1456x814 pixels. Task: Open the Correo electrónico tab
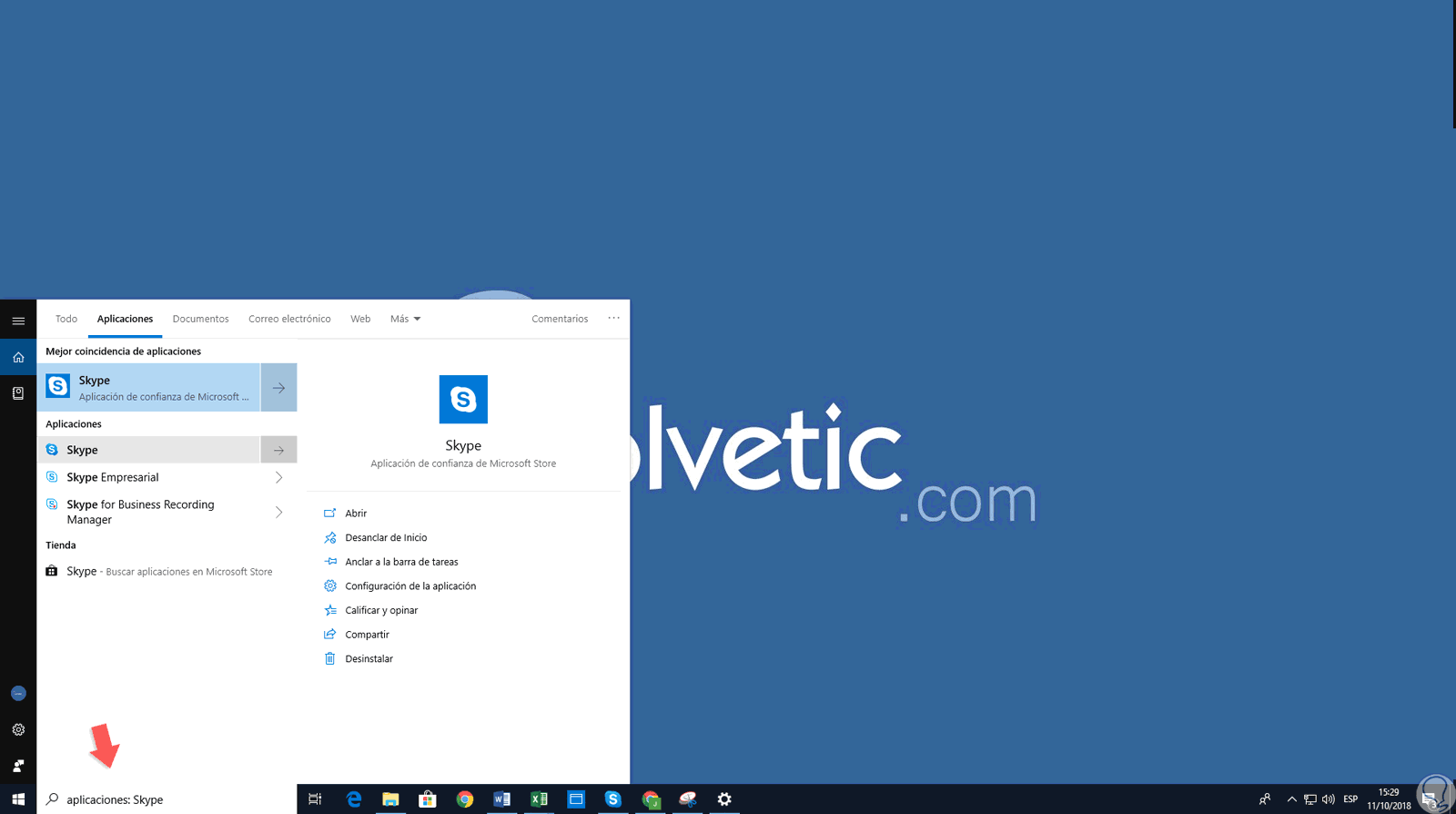point(289,319)
